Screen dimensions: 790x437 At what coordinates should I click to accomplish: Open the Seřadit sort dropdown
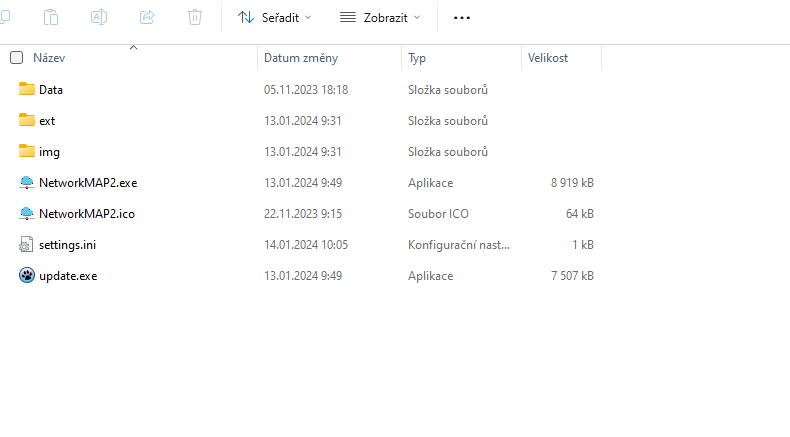tap(275, 17)
